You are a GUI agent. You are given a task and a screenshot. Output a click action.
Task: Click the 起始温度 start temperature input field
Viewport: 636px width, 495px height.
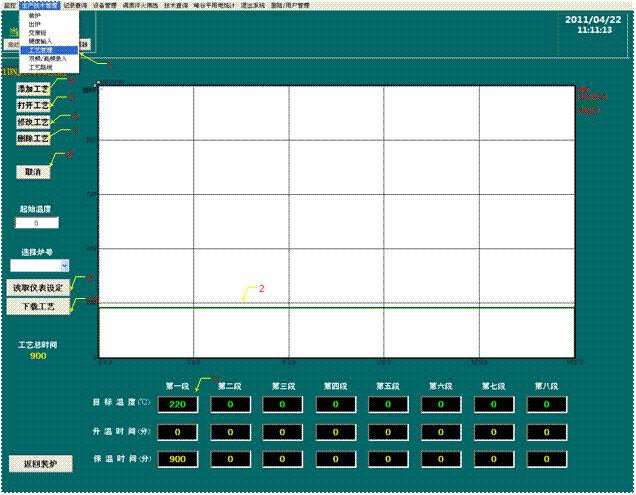pos(39,223)
